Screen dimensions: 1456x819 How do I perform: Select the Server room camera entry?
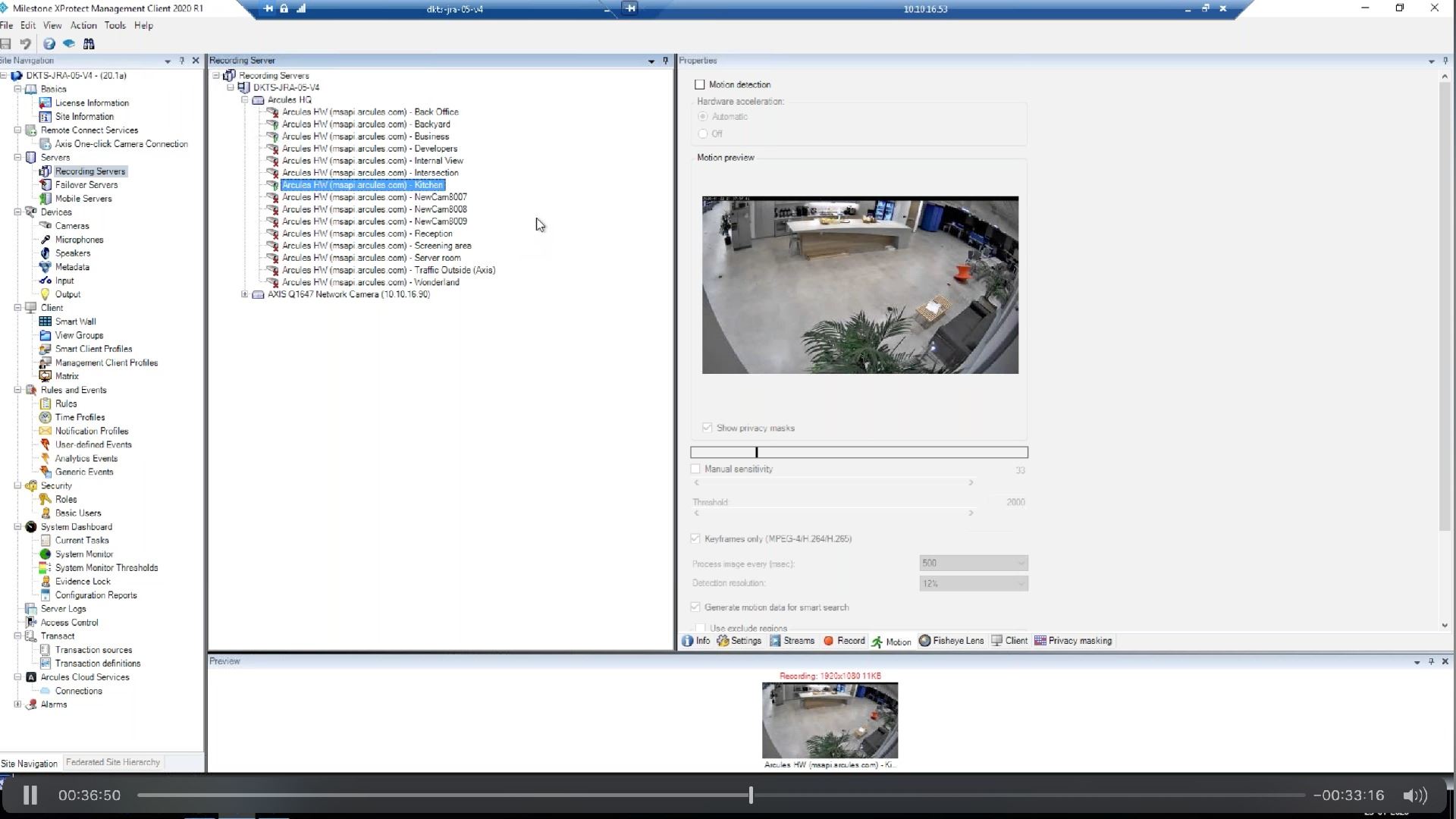tap(371, 258)
